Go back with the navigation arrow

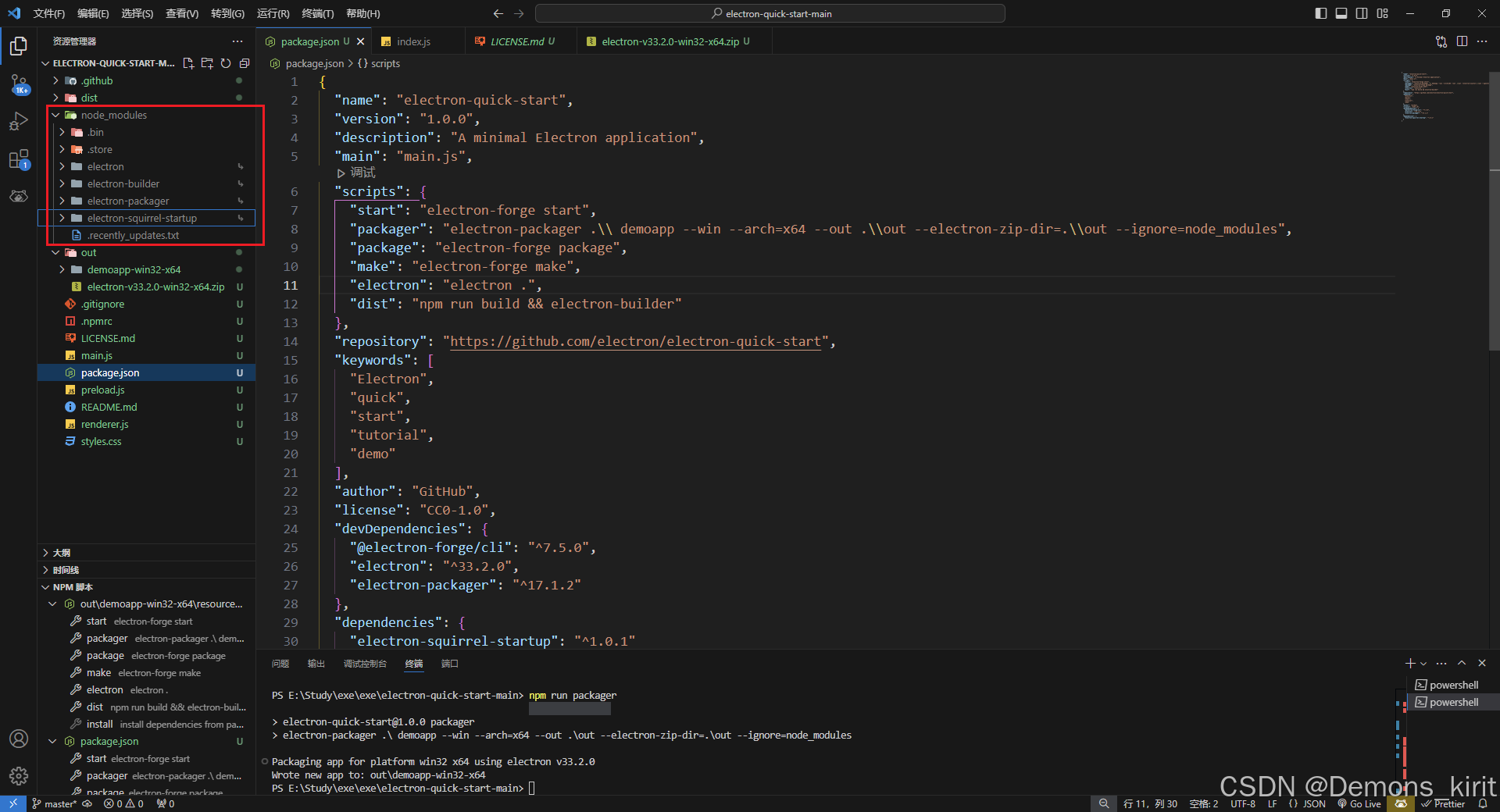tap(498, 13)
